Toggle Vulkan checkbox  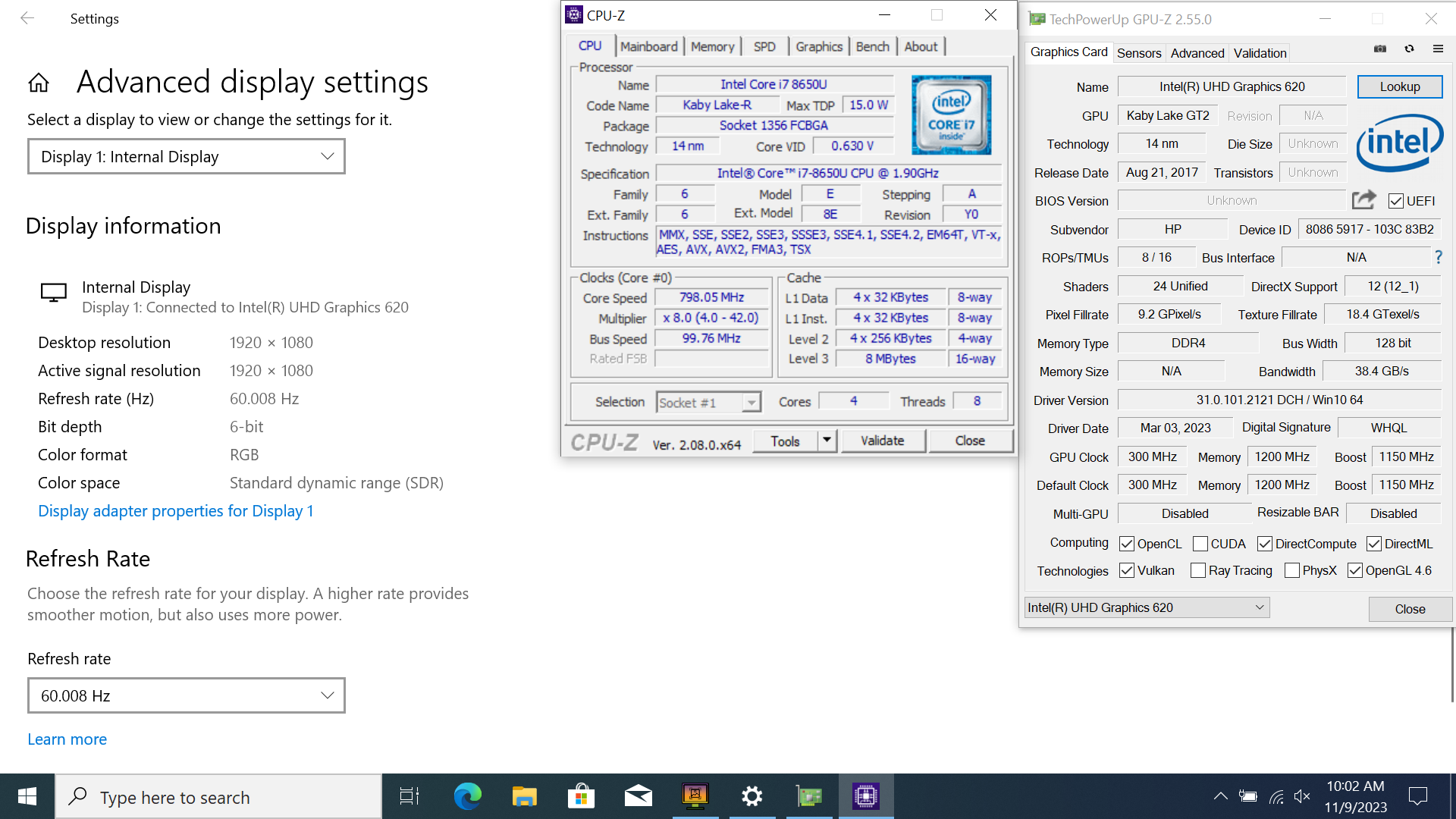pos(1127,570)
